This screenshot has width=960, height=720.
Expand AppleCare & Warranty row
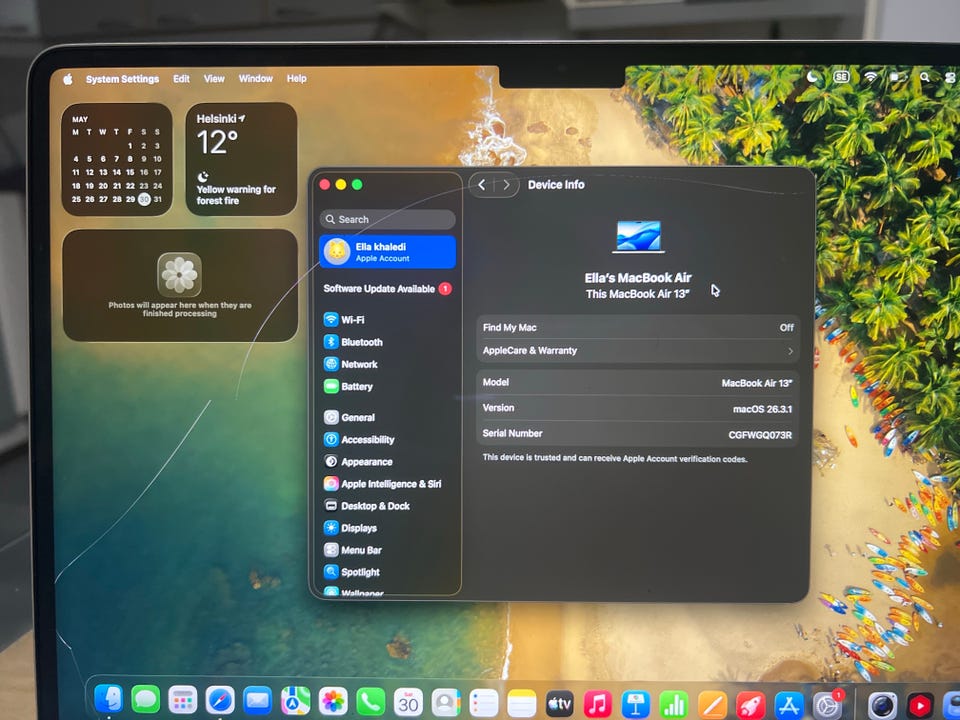pos(637,351)
